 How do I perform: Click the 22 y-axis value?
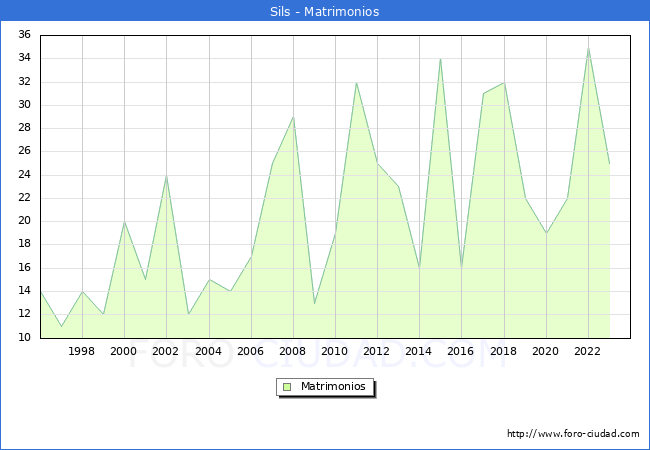(24, 198)
